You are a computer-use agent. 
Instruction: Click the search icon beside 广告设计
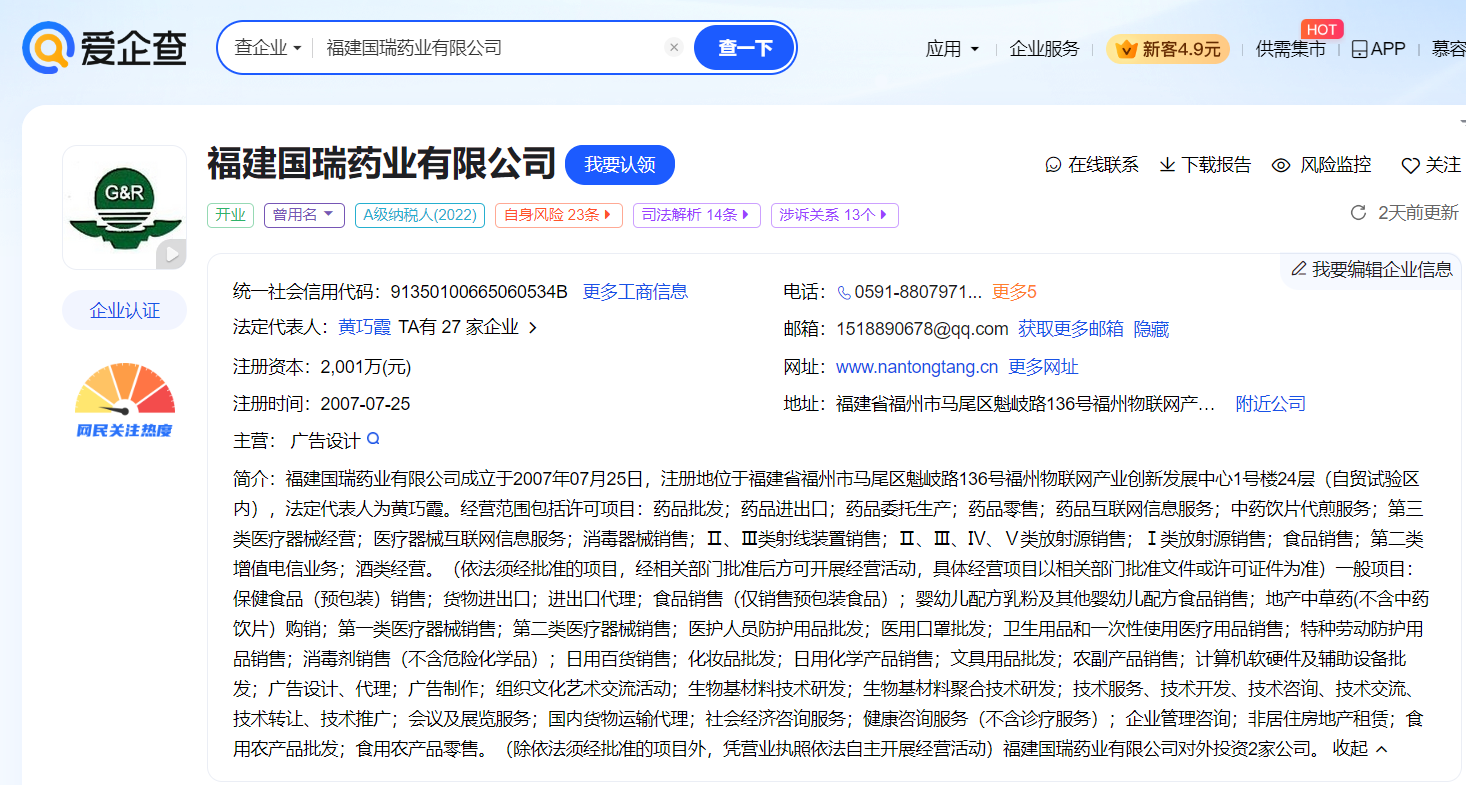click(373, 438)
